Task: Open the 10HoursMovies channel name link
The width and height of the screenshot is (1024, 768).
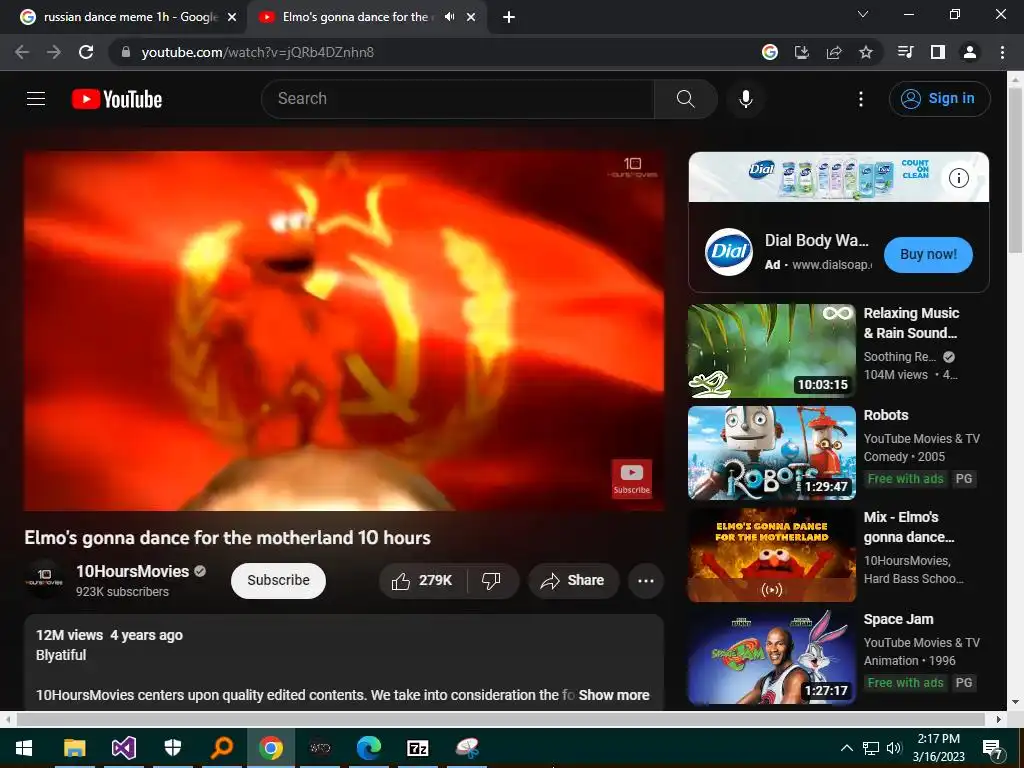Action: (x=133, y=571)
